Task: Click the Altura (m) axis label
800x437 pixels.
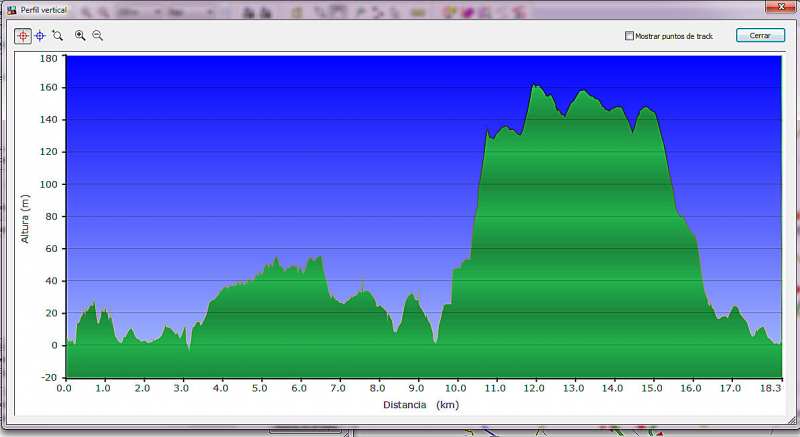Action: point(25,218)
